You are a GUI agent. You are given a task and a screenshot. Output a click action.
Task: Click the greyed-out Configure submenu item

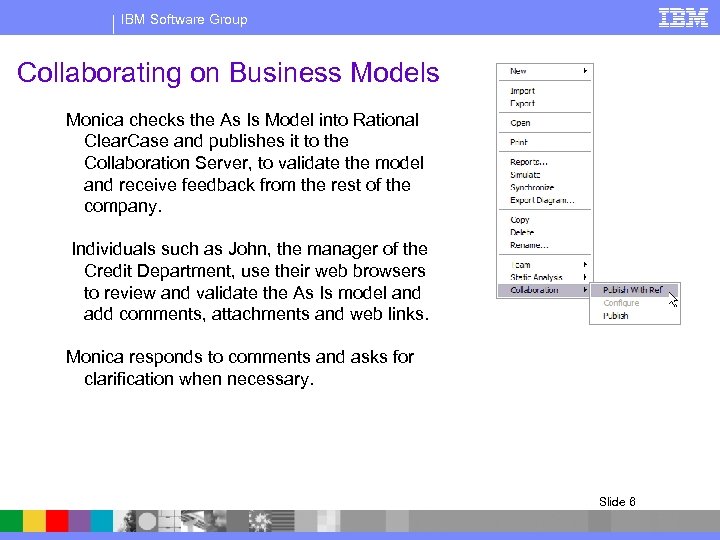point(635,303)
